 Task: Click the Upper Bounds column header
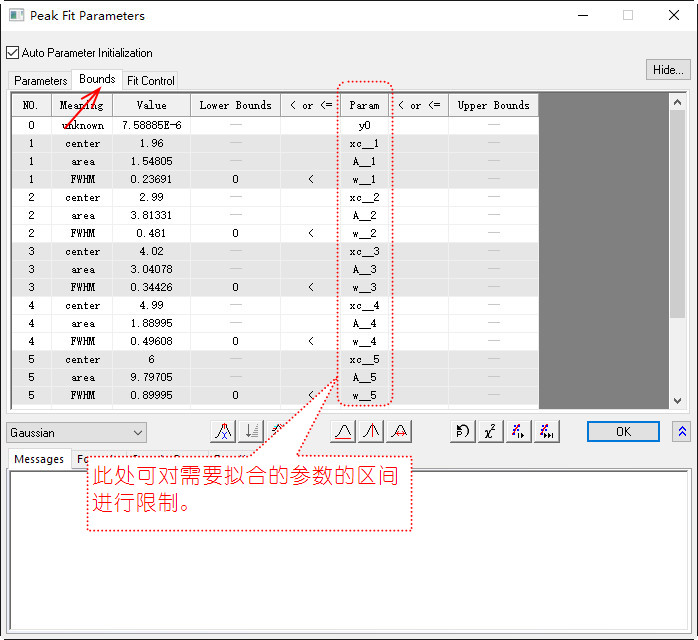pos(493,105)
